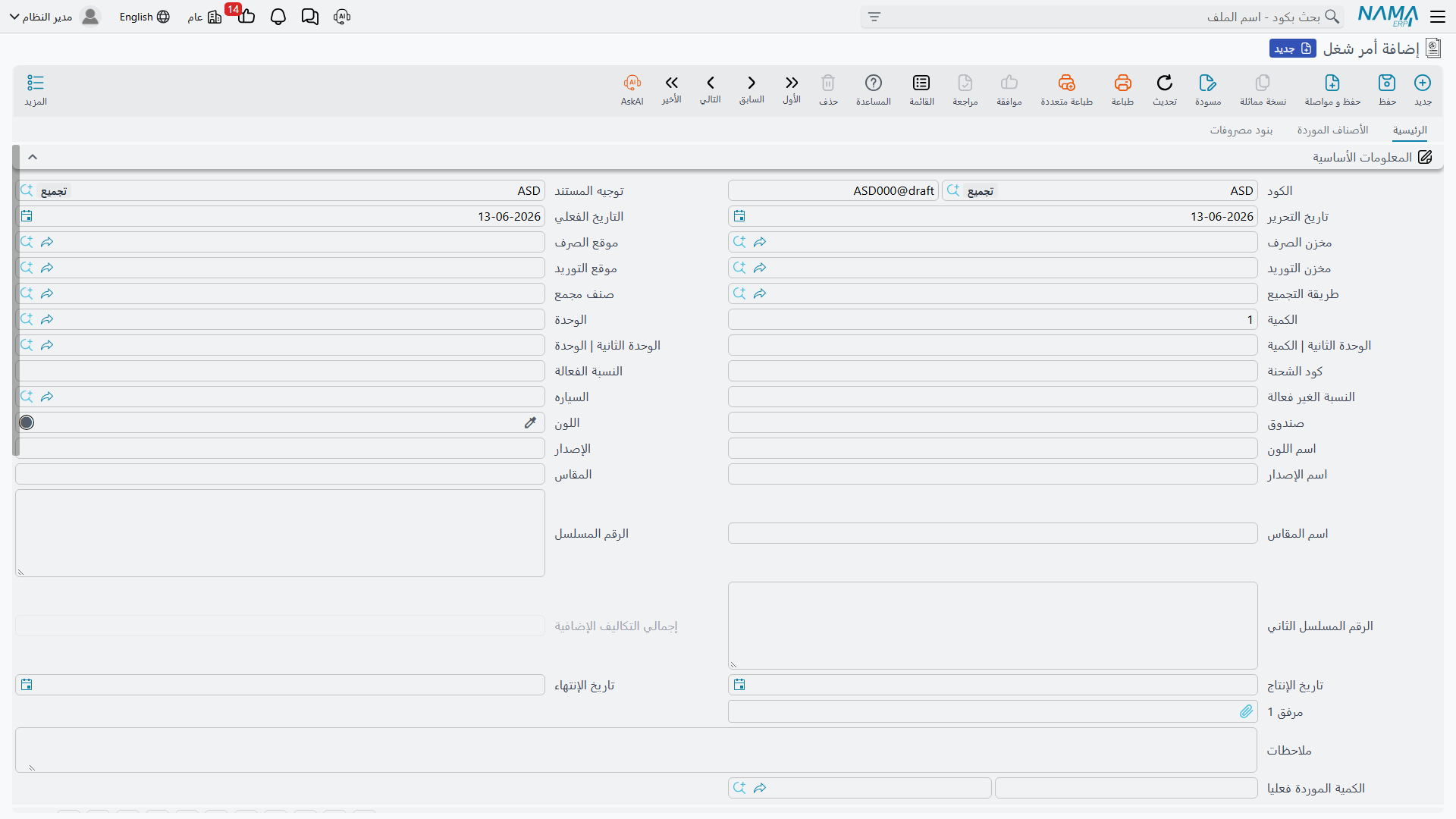1456x819 pixels.
Task: Click open-link arrow in موقع الصرف field
Action: [47, 243]
